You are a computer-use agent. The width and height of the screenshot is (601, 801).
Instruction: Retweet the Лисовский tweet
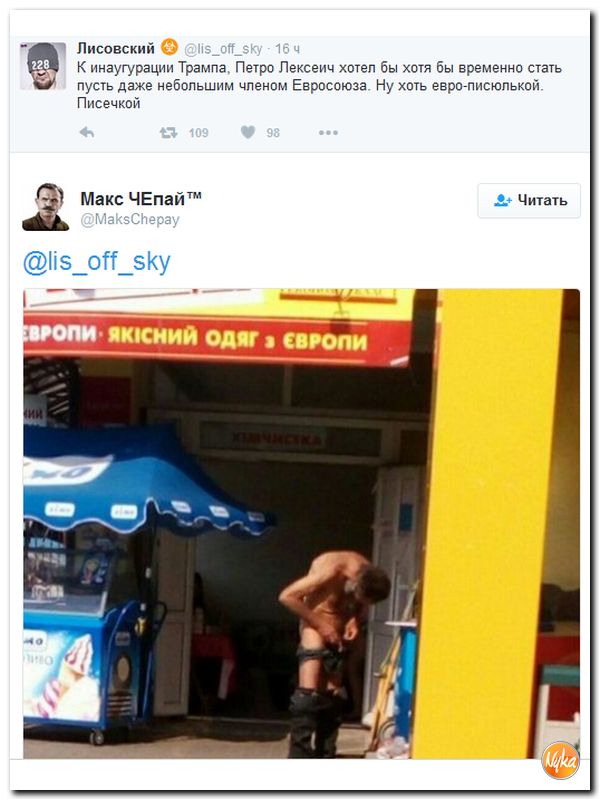tap(168, 133)
